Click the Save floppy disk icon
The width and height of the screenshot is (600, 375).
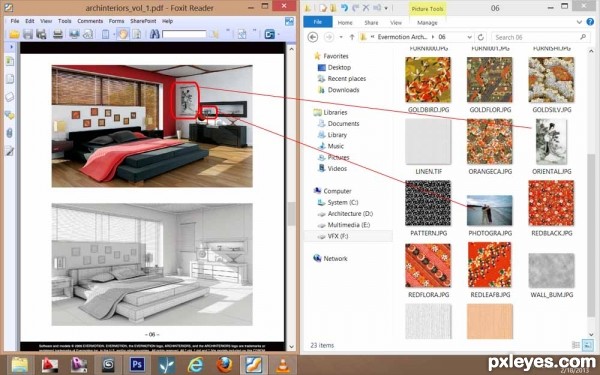point(28,34)
